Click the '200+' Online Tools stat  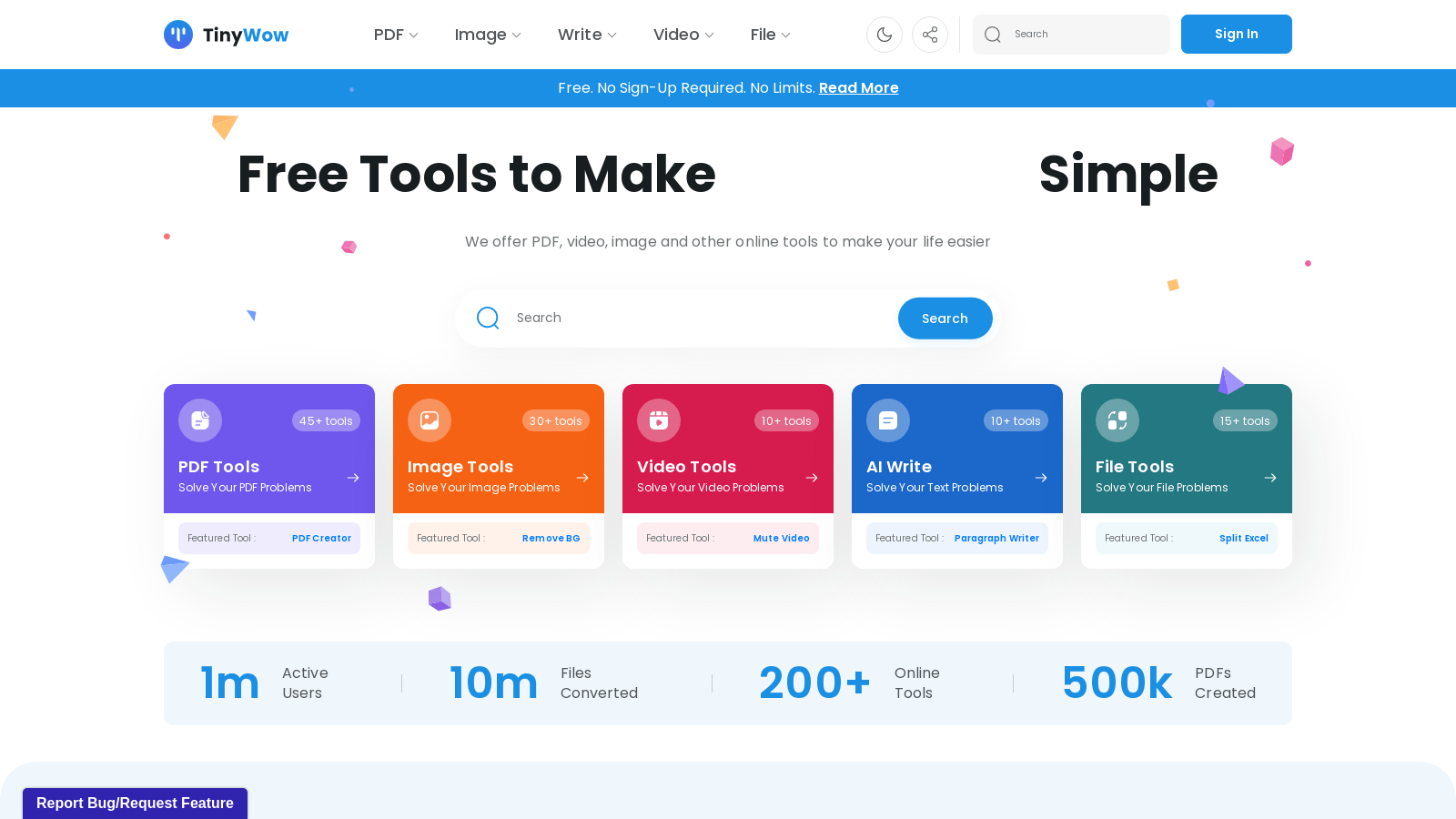(x=850, y=683)
